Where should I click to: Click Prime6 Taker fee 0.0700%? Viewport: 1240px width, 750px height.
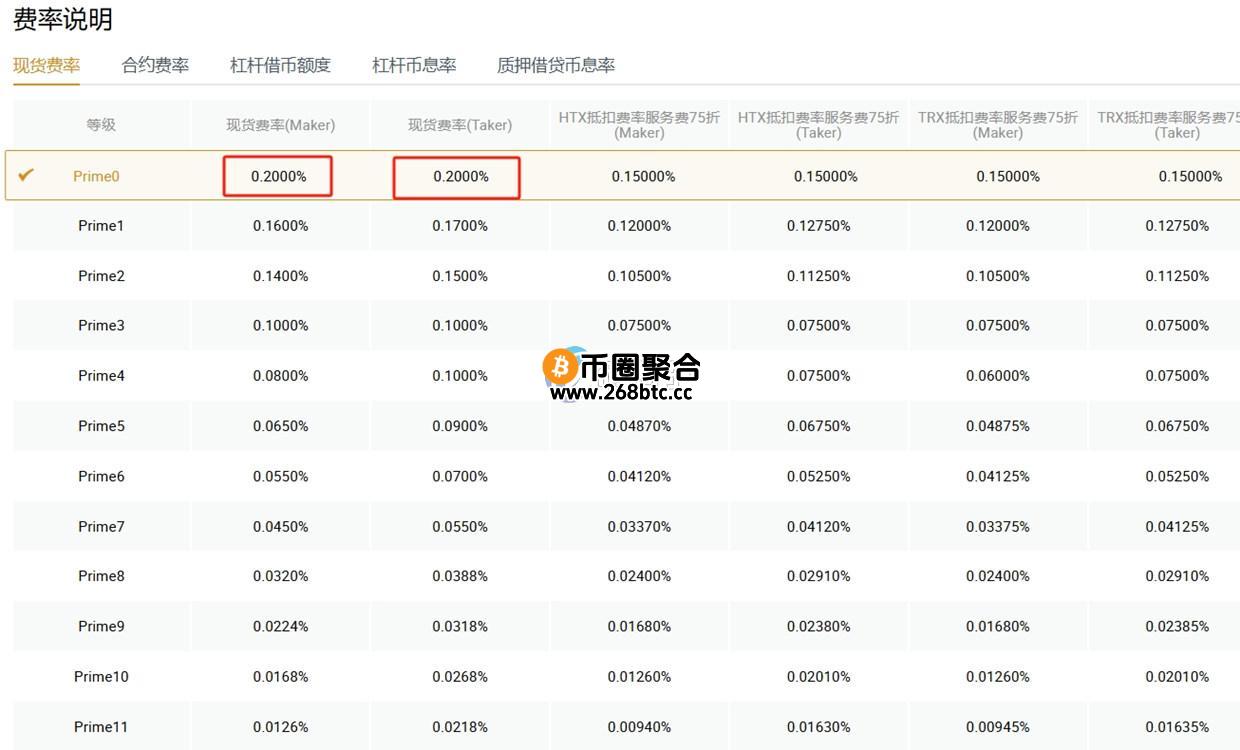click(x=460, y=476)
